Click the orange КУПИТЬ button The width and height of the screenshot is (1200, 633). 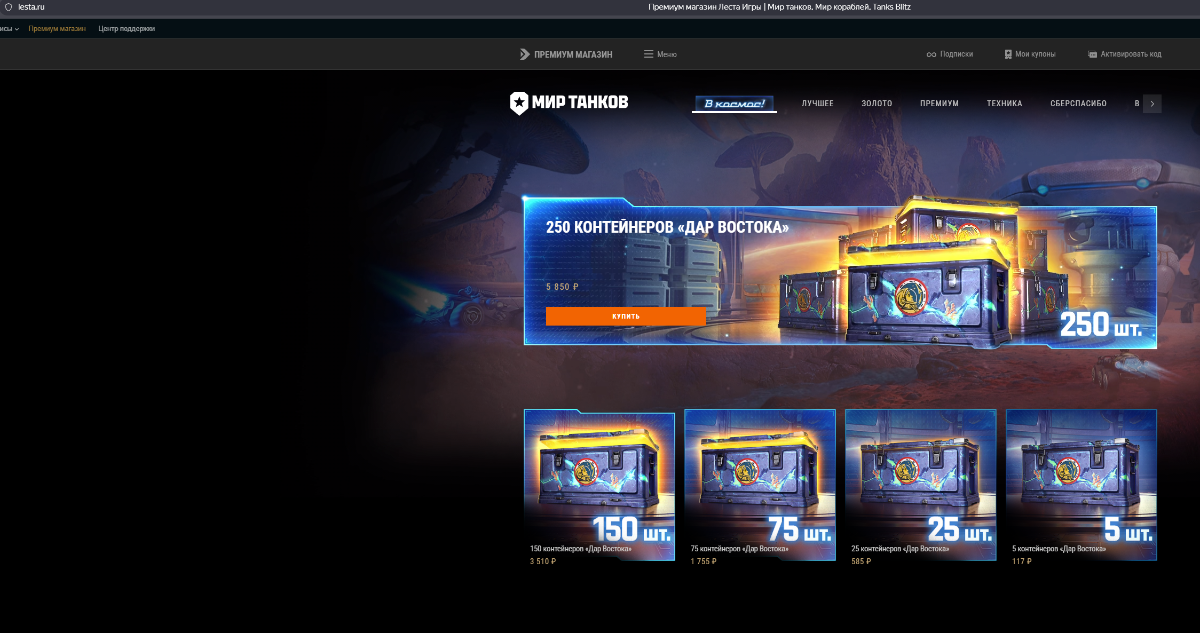coord(625,316)
